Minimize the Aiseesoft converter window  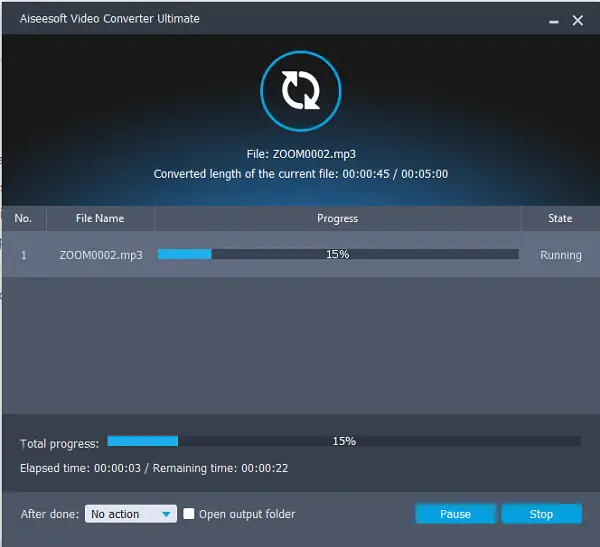point(554,21)
